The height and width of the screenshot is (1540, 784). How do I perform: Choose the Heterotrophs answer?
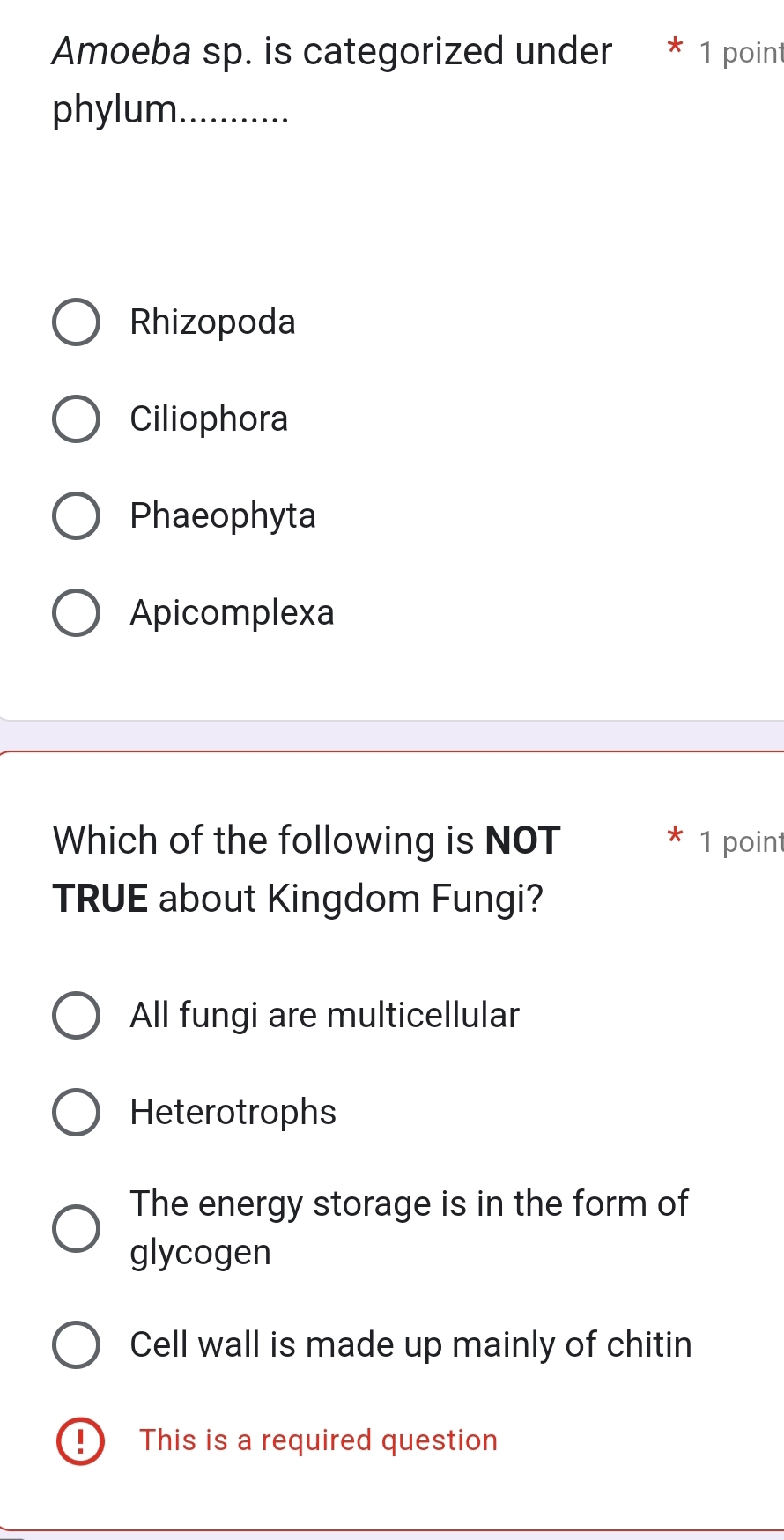pos(76,1112)
